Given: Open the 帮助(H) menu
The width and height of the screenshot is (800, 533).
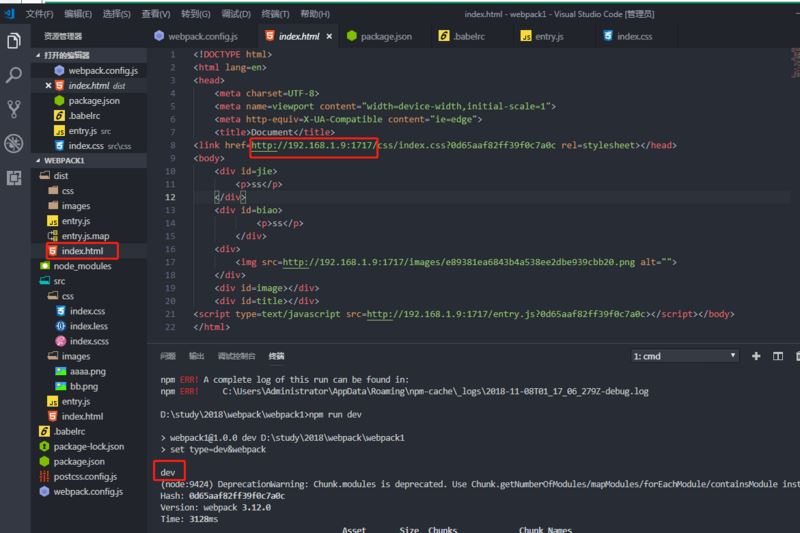Looking at the screenshot, I should tap(315, 14).
